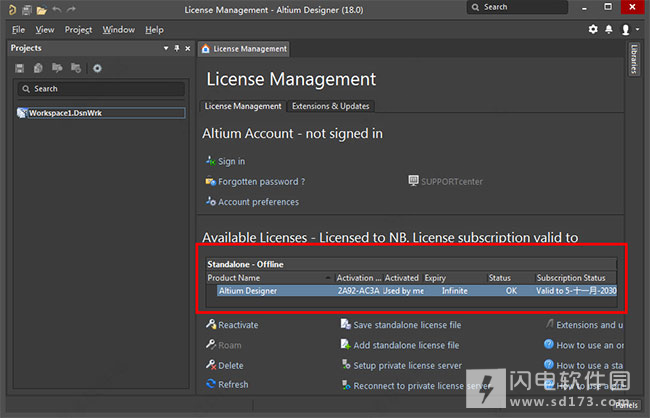Viewport: 650px width, 418px height.
Task: Click the Altium logo icon in title bar
Action: pos(12,9)
